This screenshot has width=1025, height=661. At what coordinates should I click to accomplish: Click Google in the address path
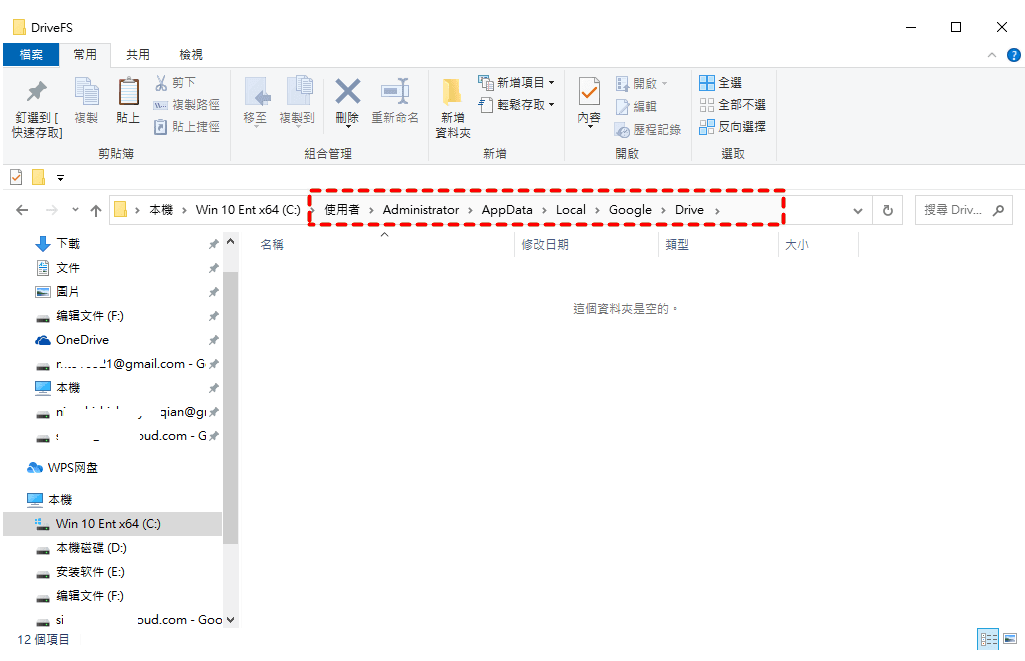[630, 210]
